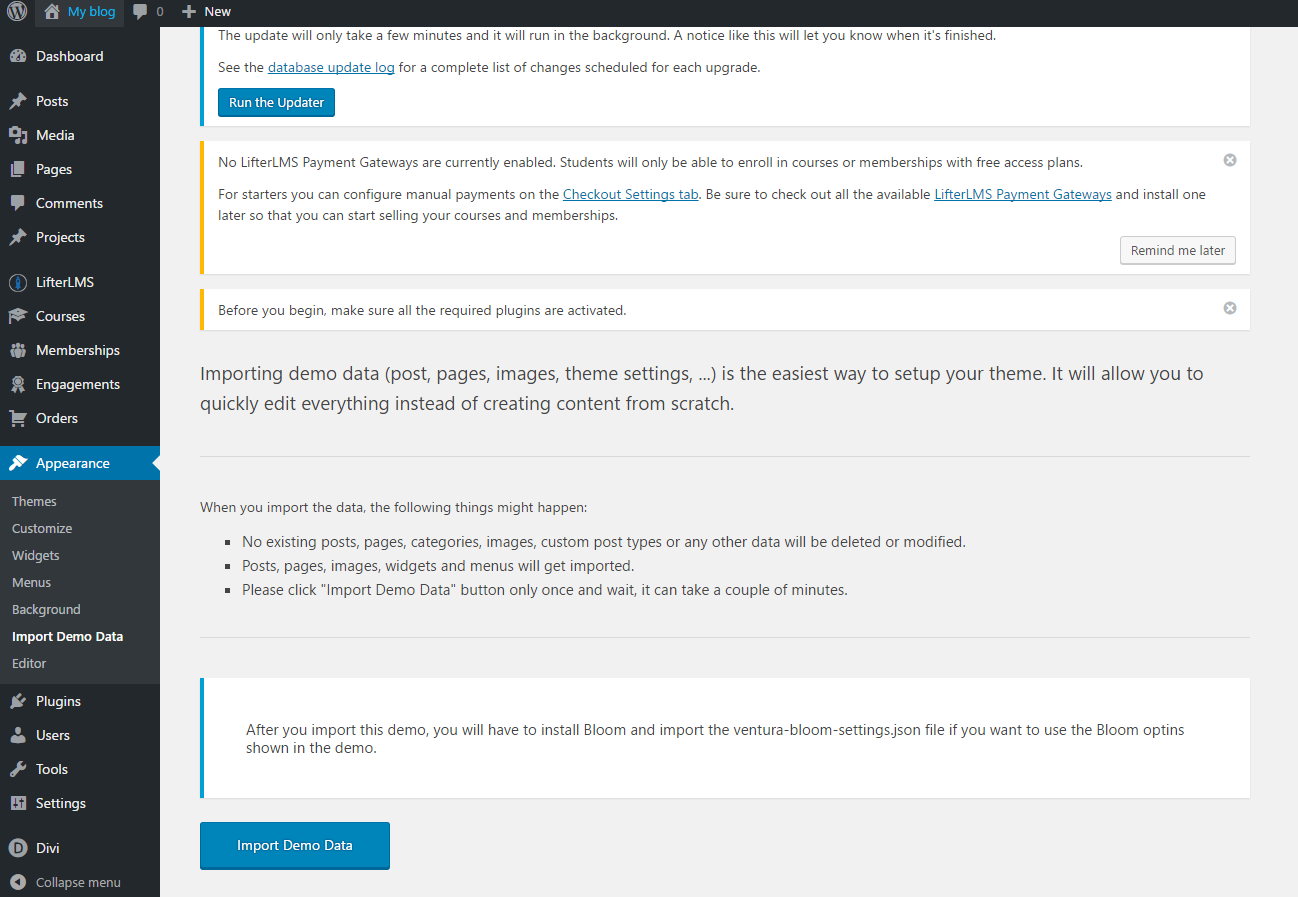Click the Collapse menu arrow icon
Screen dimensions: 1298x897
pos(18,882)
